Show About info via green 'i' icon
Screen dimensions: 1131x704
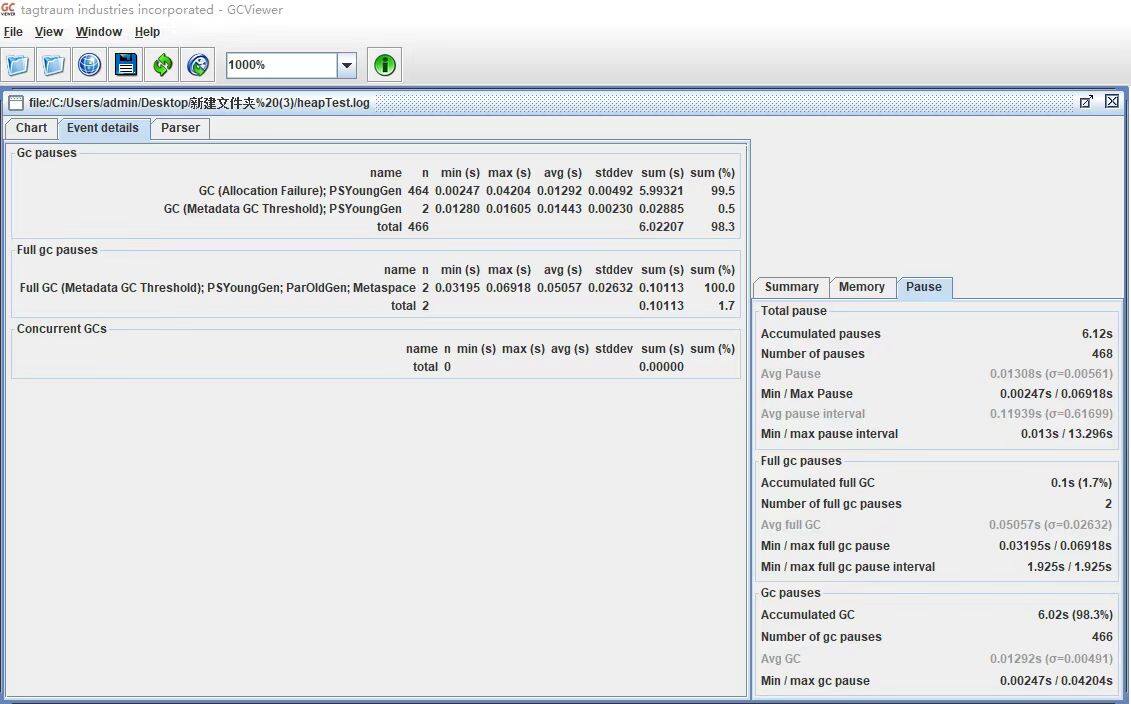click(384, 65)
